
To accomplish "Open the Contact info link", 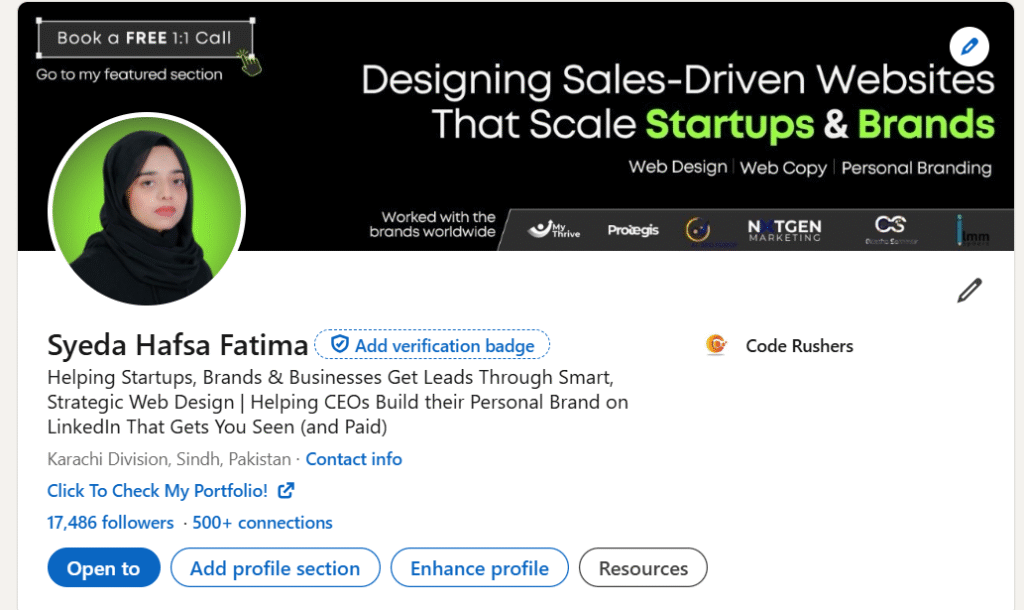I will (354, 459).
